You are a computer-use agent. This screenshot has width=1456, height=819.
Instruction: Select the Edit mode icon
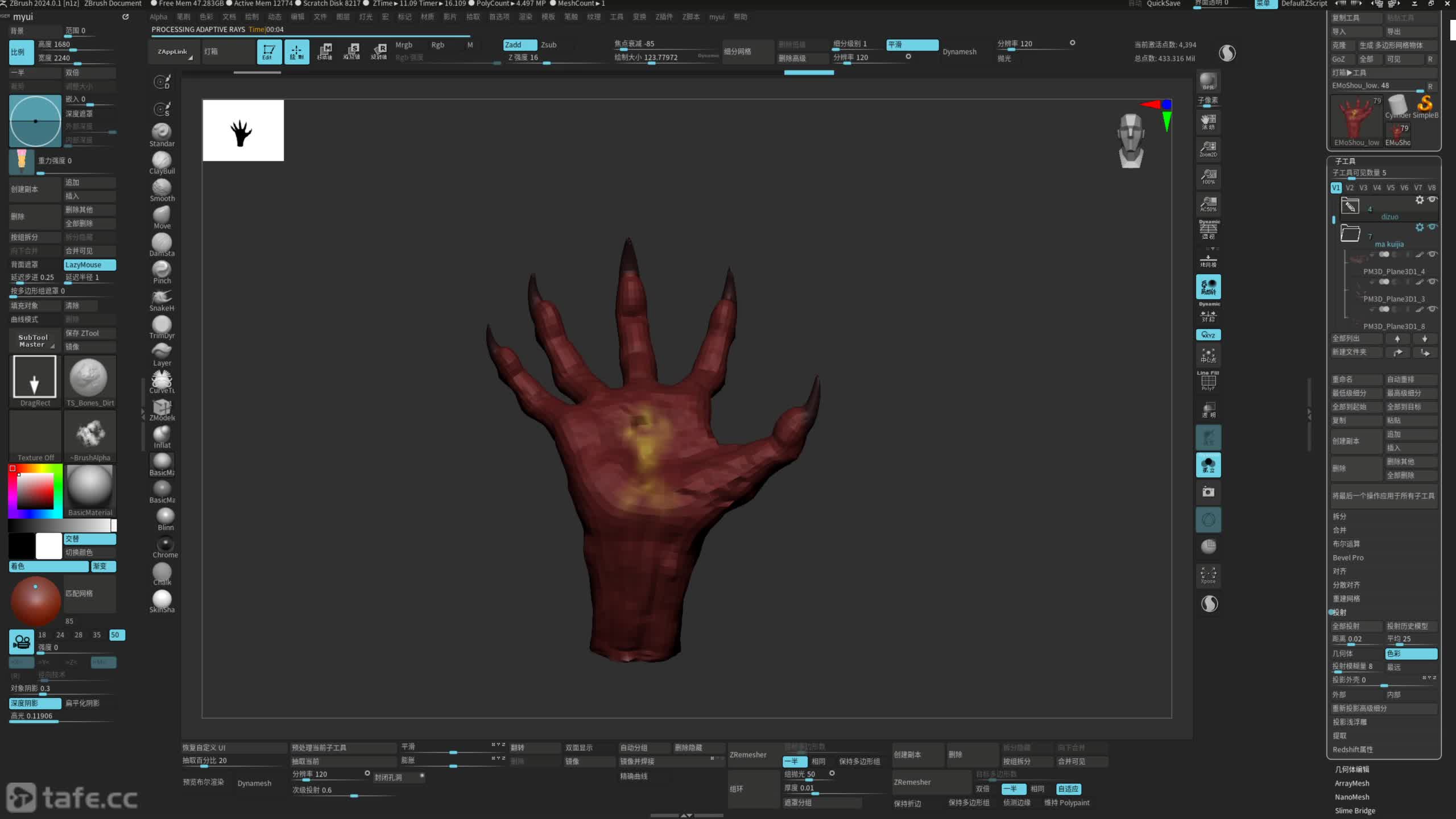click(x=268, y=51)
